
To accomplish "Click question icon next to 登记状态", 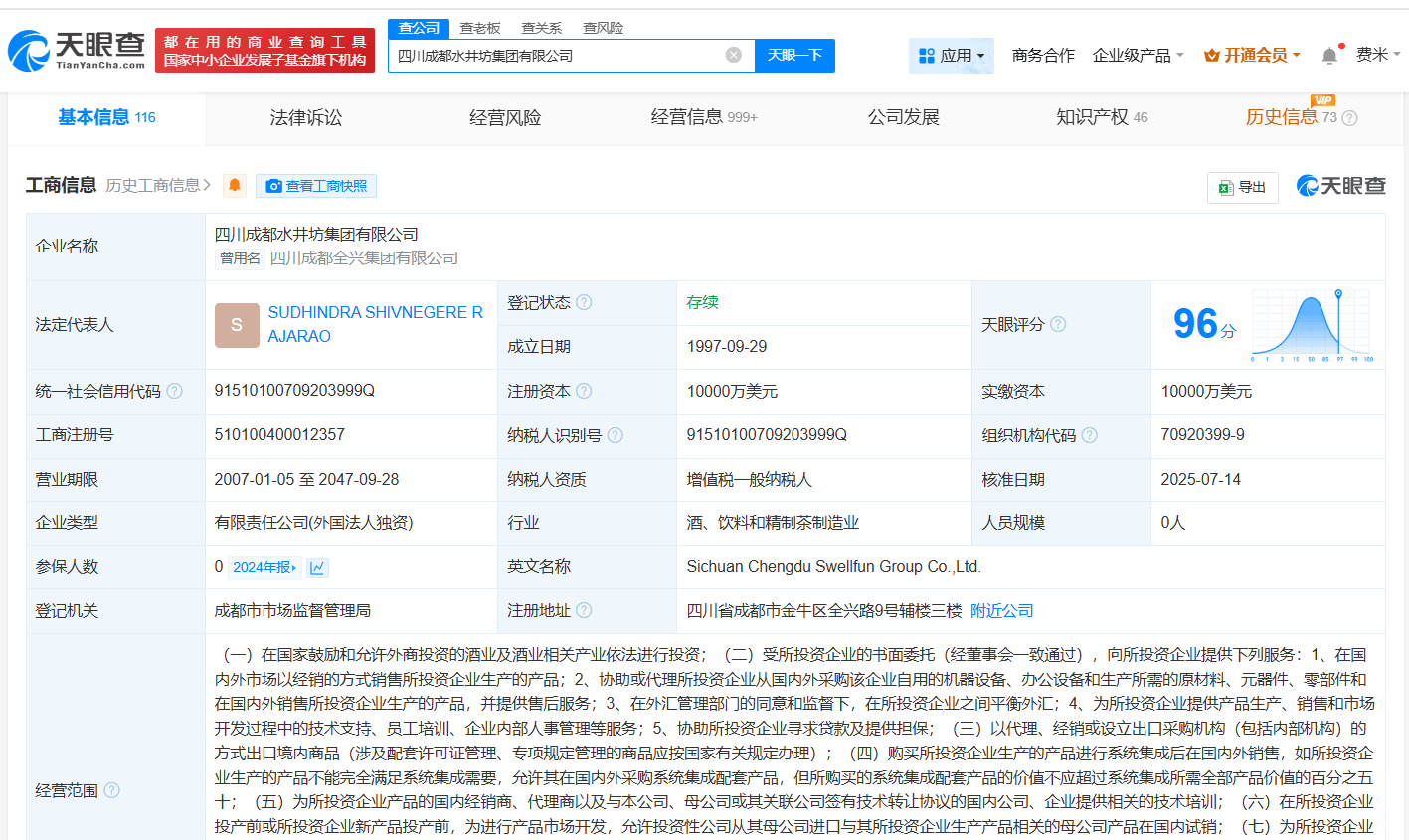I will click(x=584, y=302).
